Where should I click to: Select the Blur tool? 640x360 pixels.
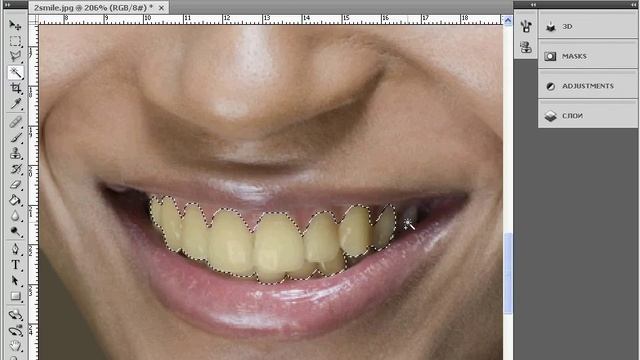[x=16, y=216]
